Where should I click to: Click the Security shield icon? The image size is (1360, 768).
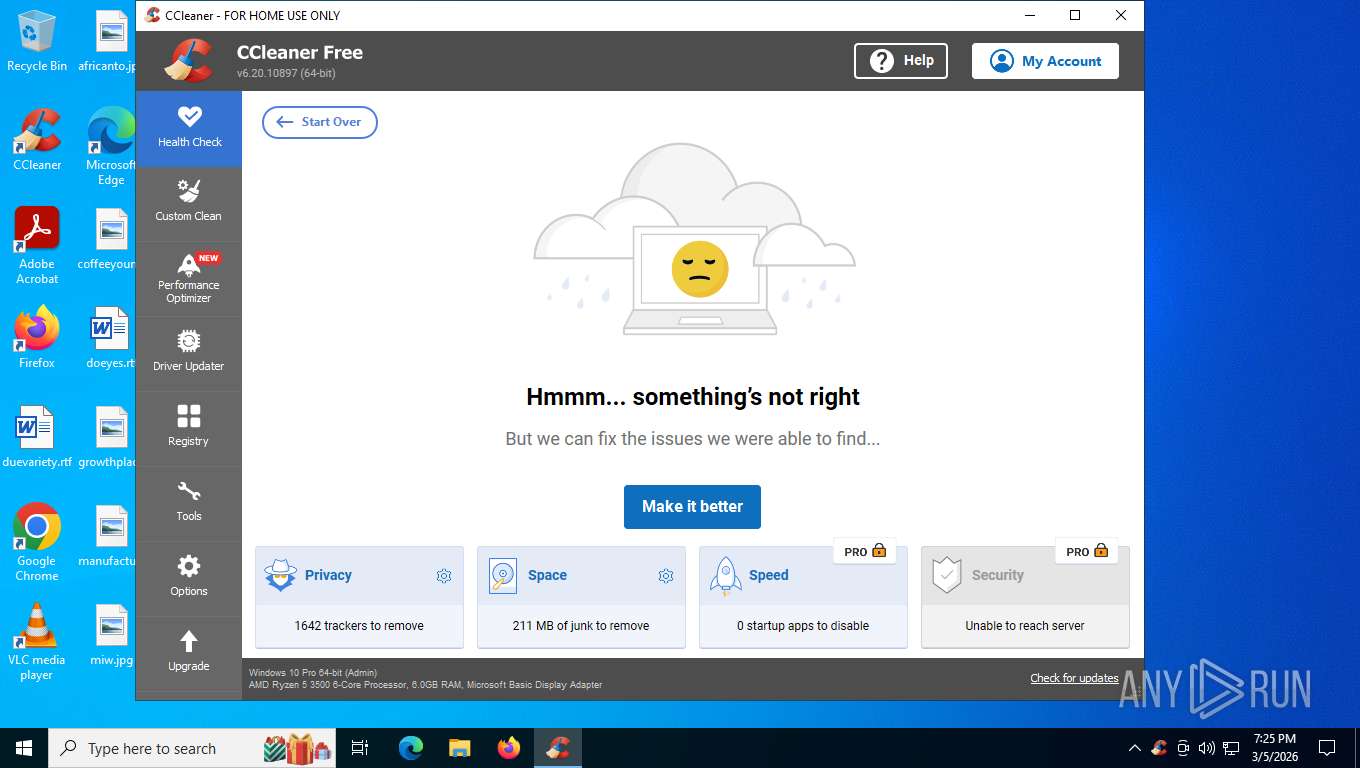(x=946, y=575)
